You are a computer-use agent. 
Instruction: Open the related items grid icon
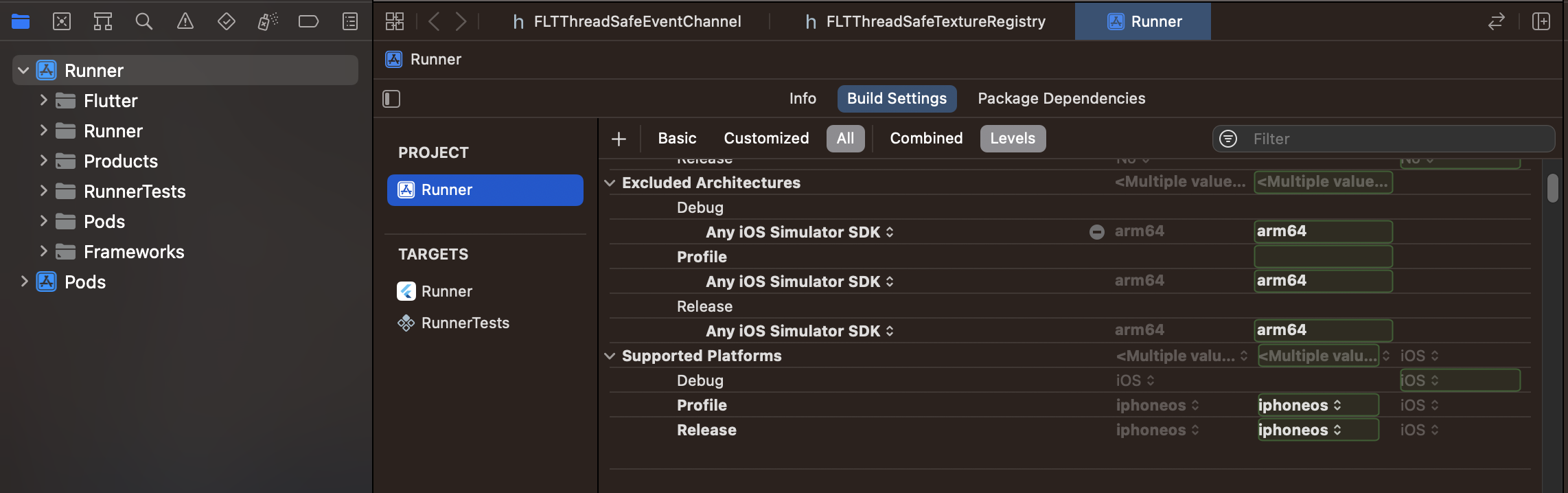pyautogui.click(x=395, y=22)
